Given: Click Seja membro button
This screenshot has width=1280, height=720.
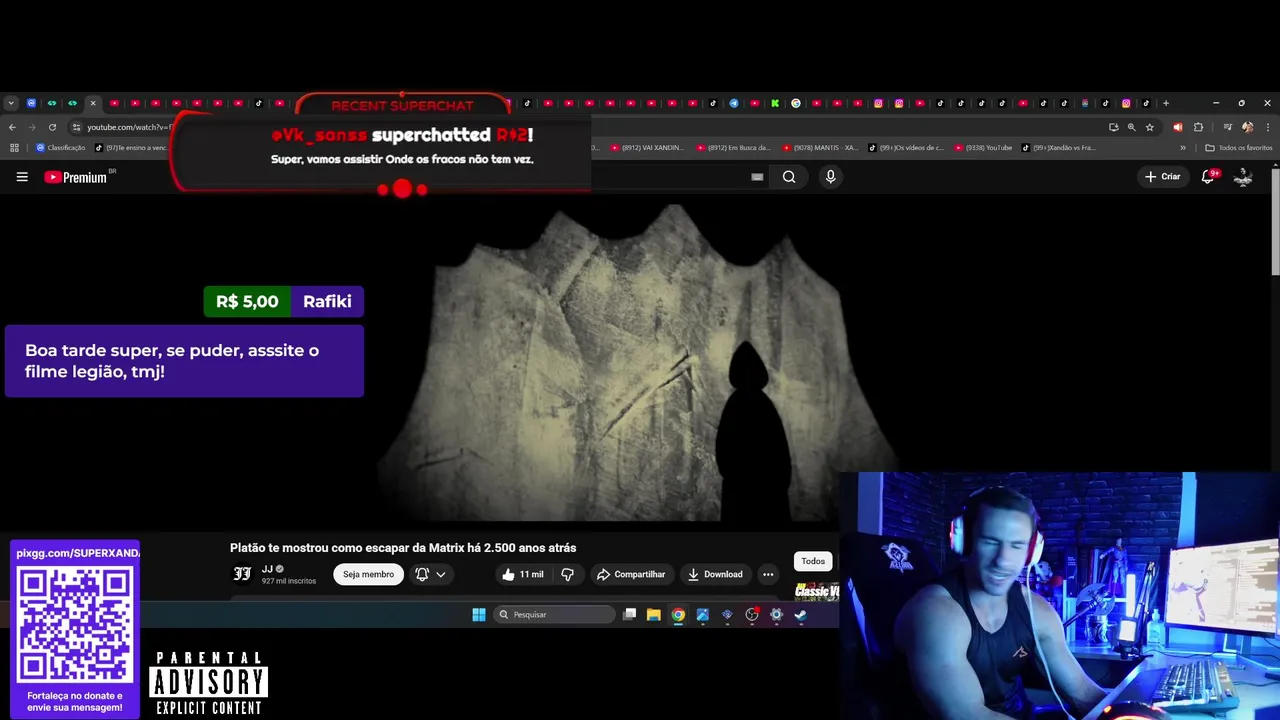Looking at the screenshot, I should click(x=368, y=574).
